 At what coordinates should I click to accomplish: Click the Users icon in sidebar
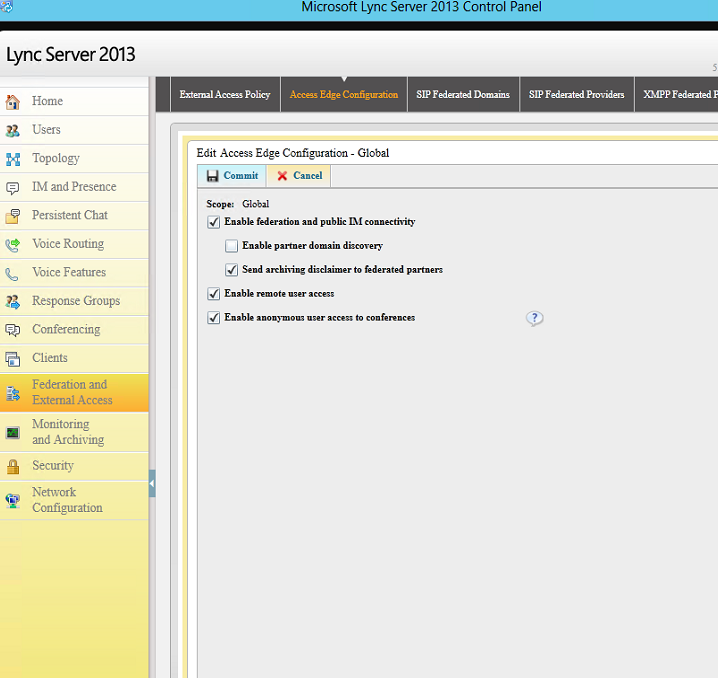coord(13,130)
